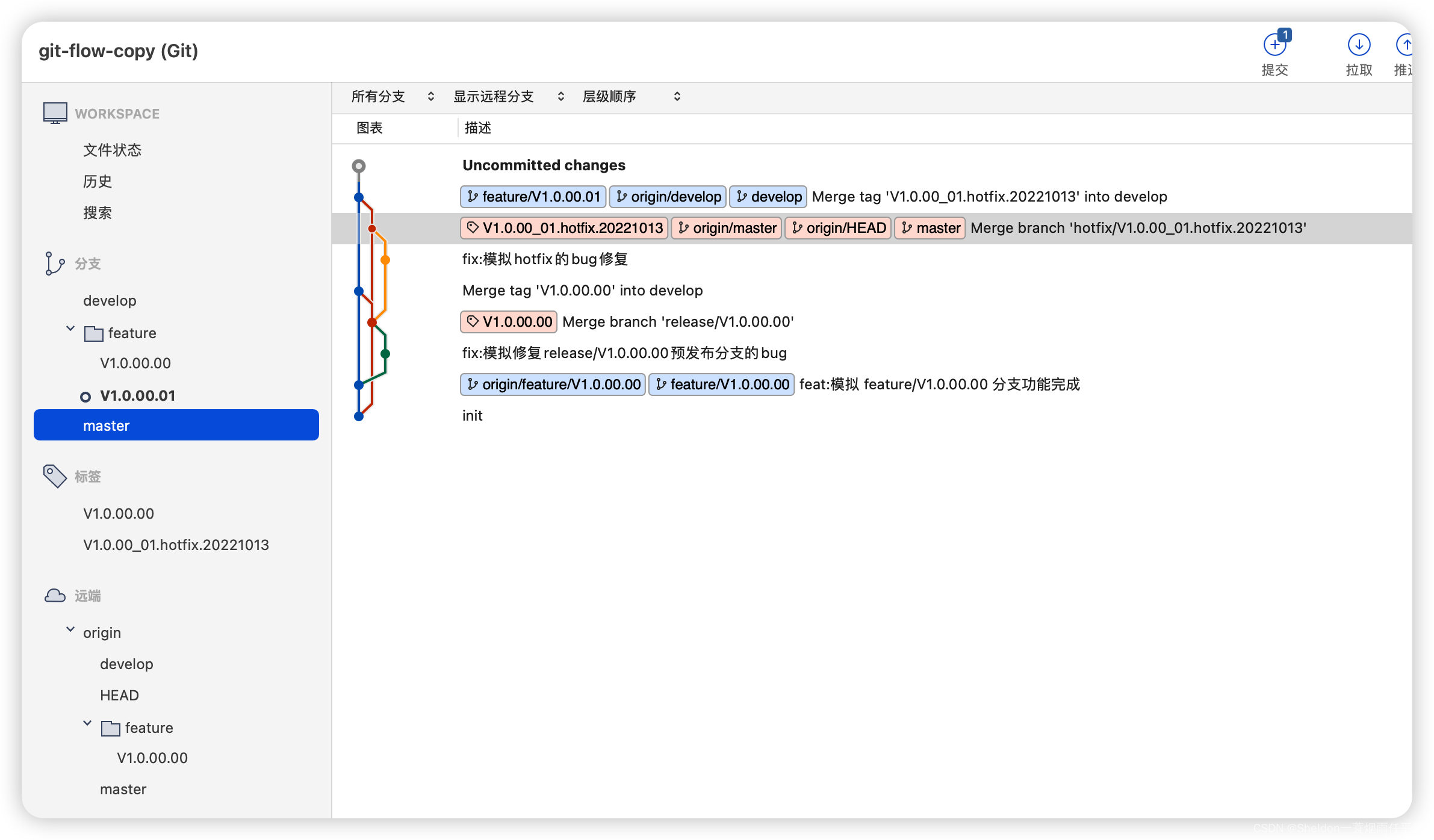Click the feature/V1.0.00.01 branch label

point(533,197)
